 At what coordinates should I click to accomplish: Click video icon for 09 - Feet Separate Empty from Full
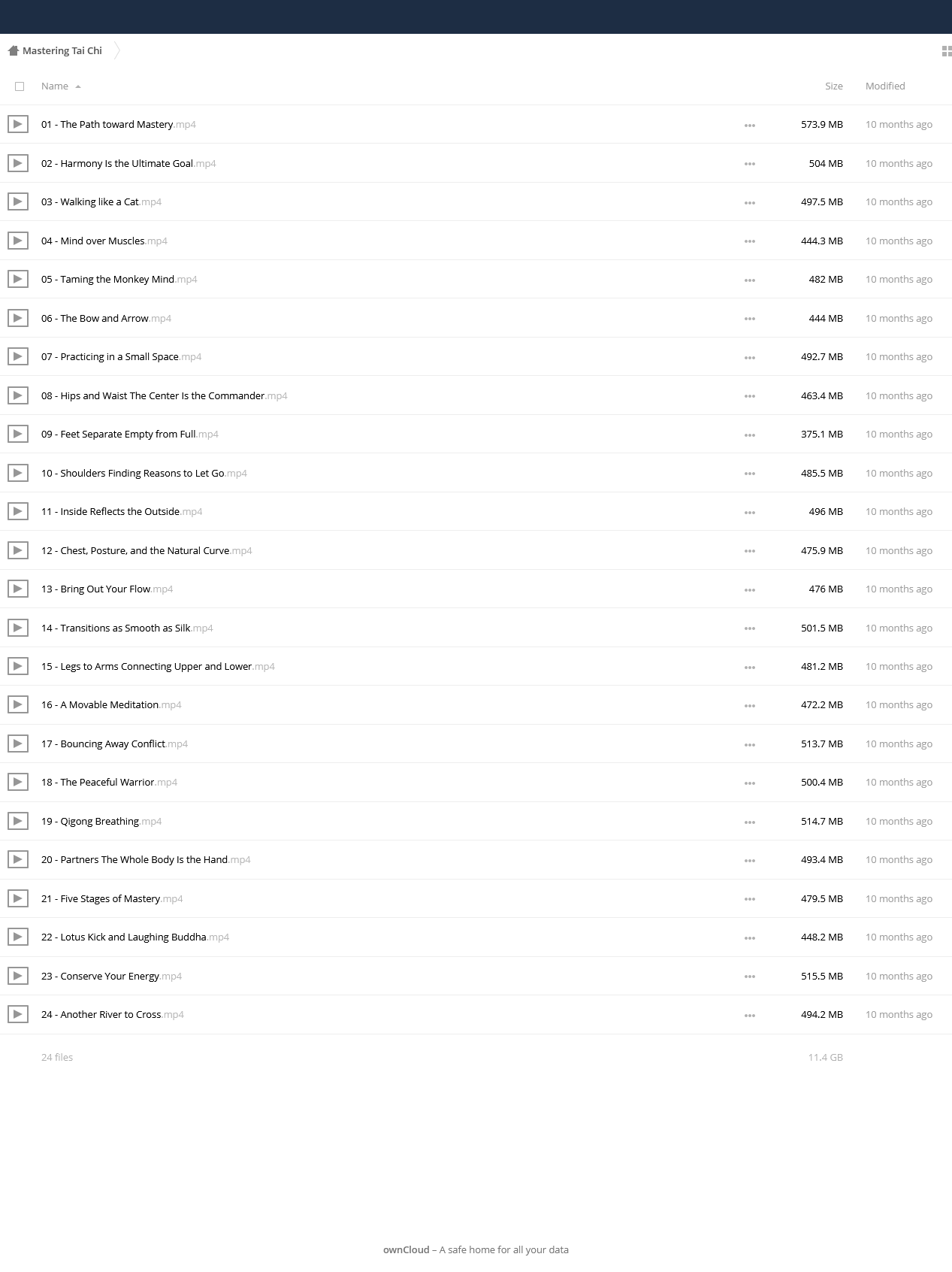[x=18, y=434]
